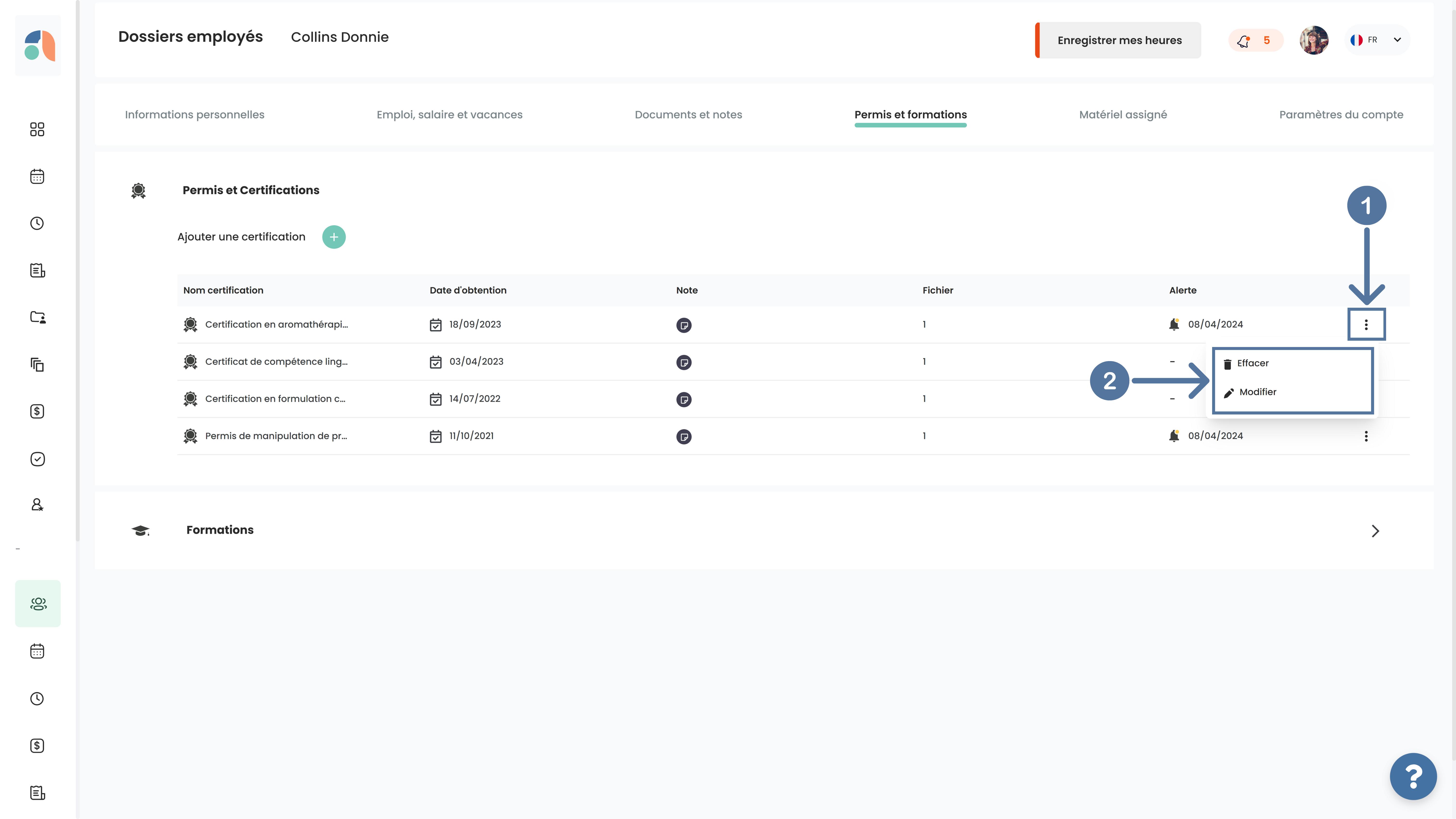The image size is (1456, 819).
Task: Click the Nom certification column header
Action: (x=223, y=290)
